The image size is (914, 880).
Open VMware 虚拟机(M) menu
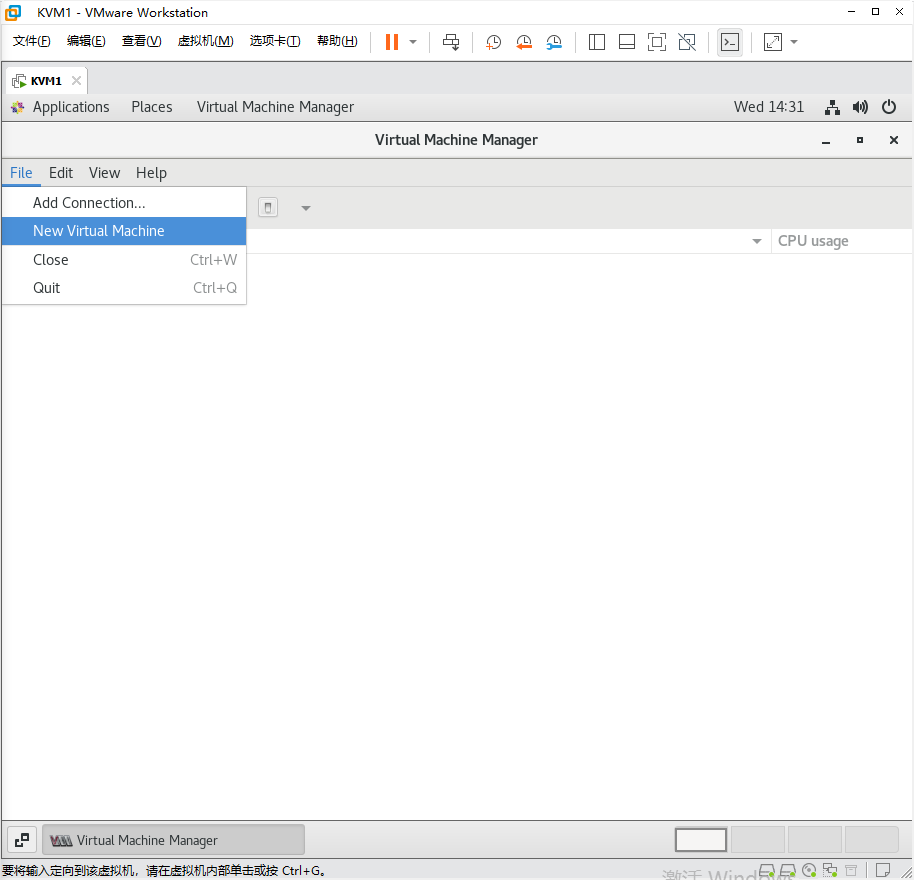[x=205, y=41]
